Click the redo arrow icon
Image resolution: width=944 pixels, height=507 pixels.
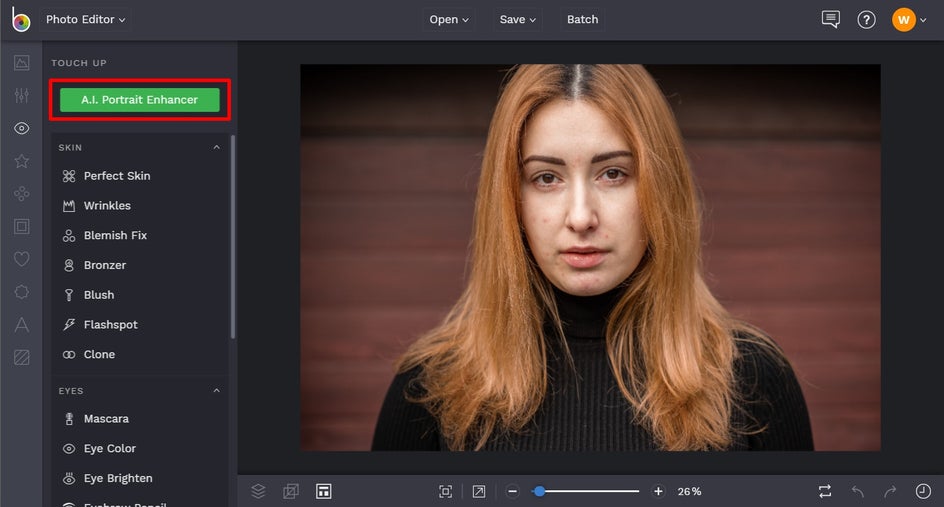890,491
